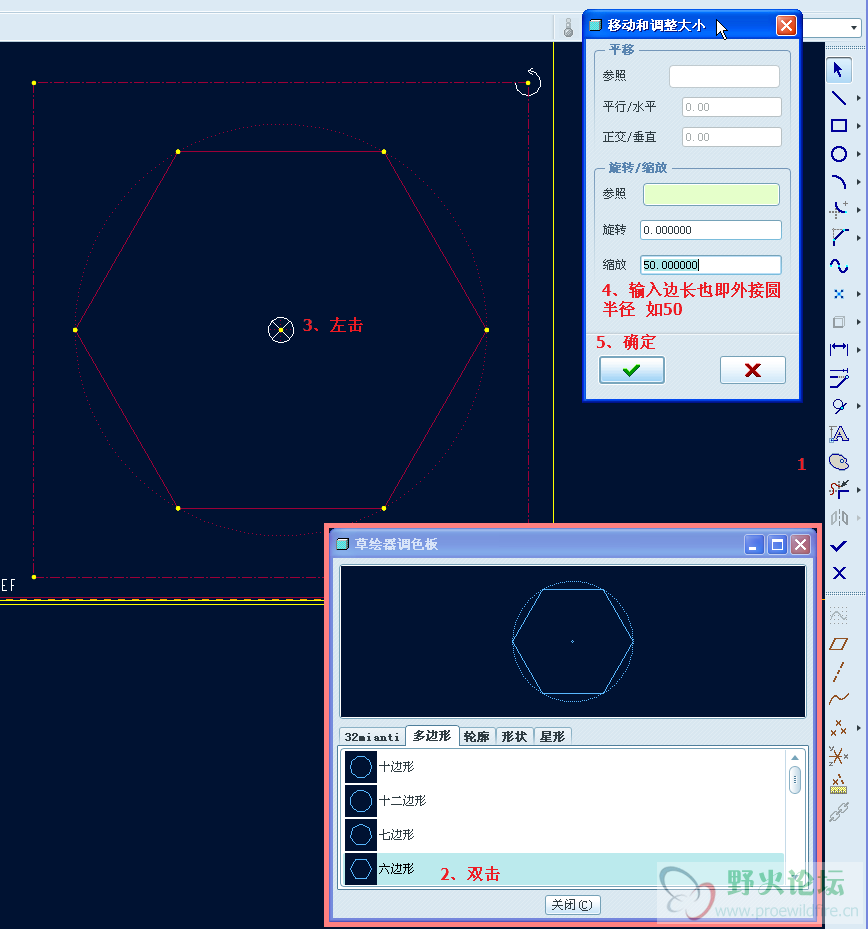Click the small figure icon in top bar
The image size is (868, 929).
pos(568,28)
